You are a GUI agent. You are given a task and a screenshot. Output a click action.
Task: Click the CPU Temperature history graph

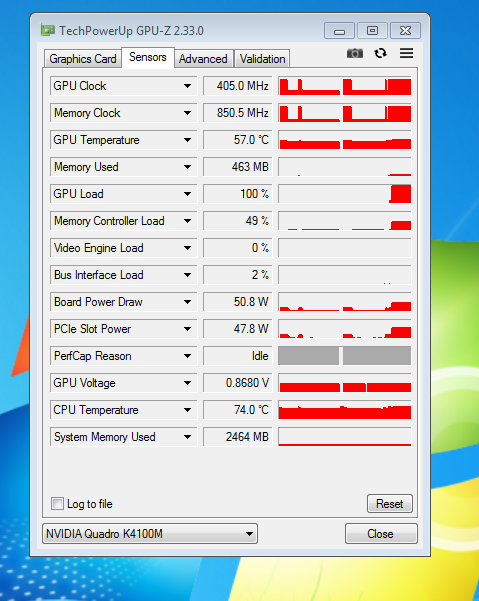345,410
